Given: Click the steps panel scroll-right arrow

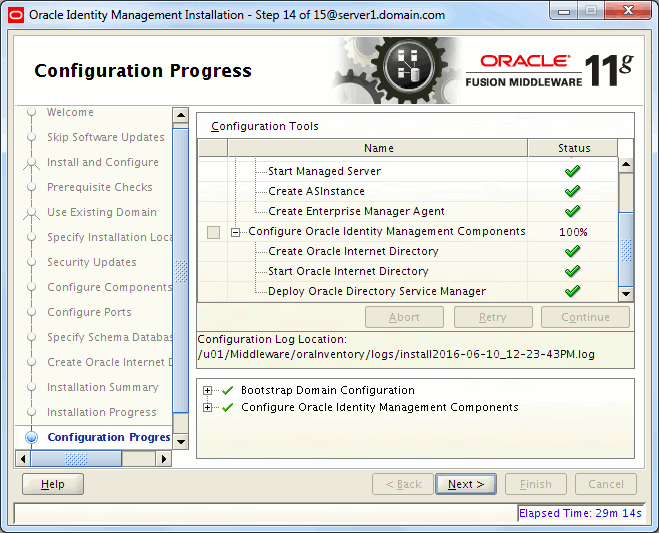Looking at the screenshot, I should (x=163, y=459).
